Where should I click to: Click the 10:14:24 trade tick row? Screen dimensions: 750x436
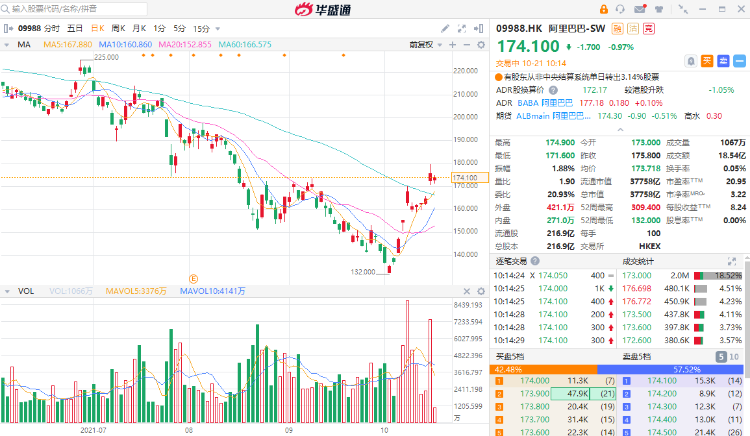click(553, 276)
